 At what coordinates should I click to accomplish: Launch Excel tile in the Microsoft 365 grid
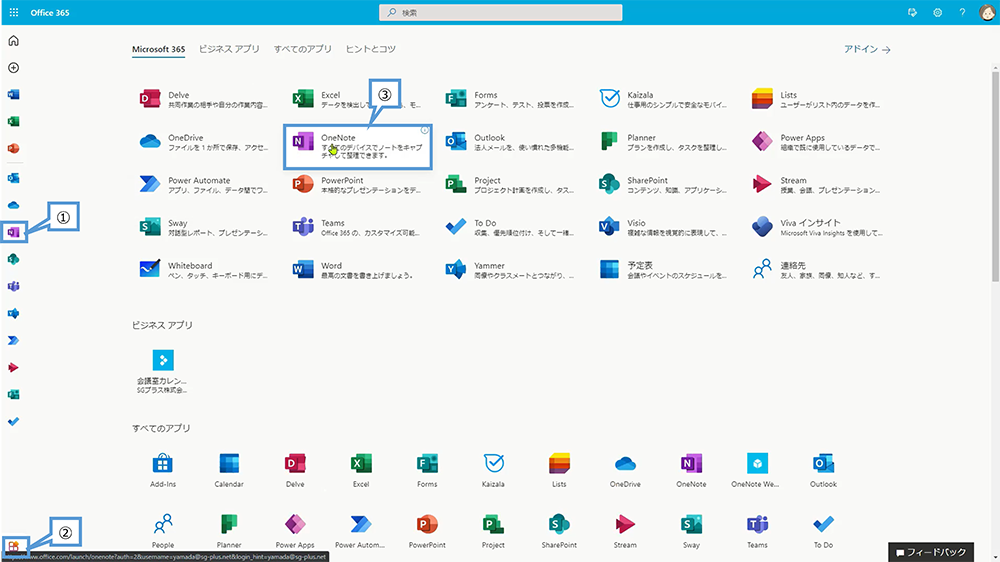pos(357,99)
